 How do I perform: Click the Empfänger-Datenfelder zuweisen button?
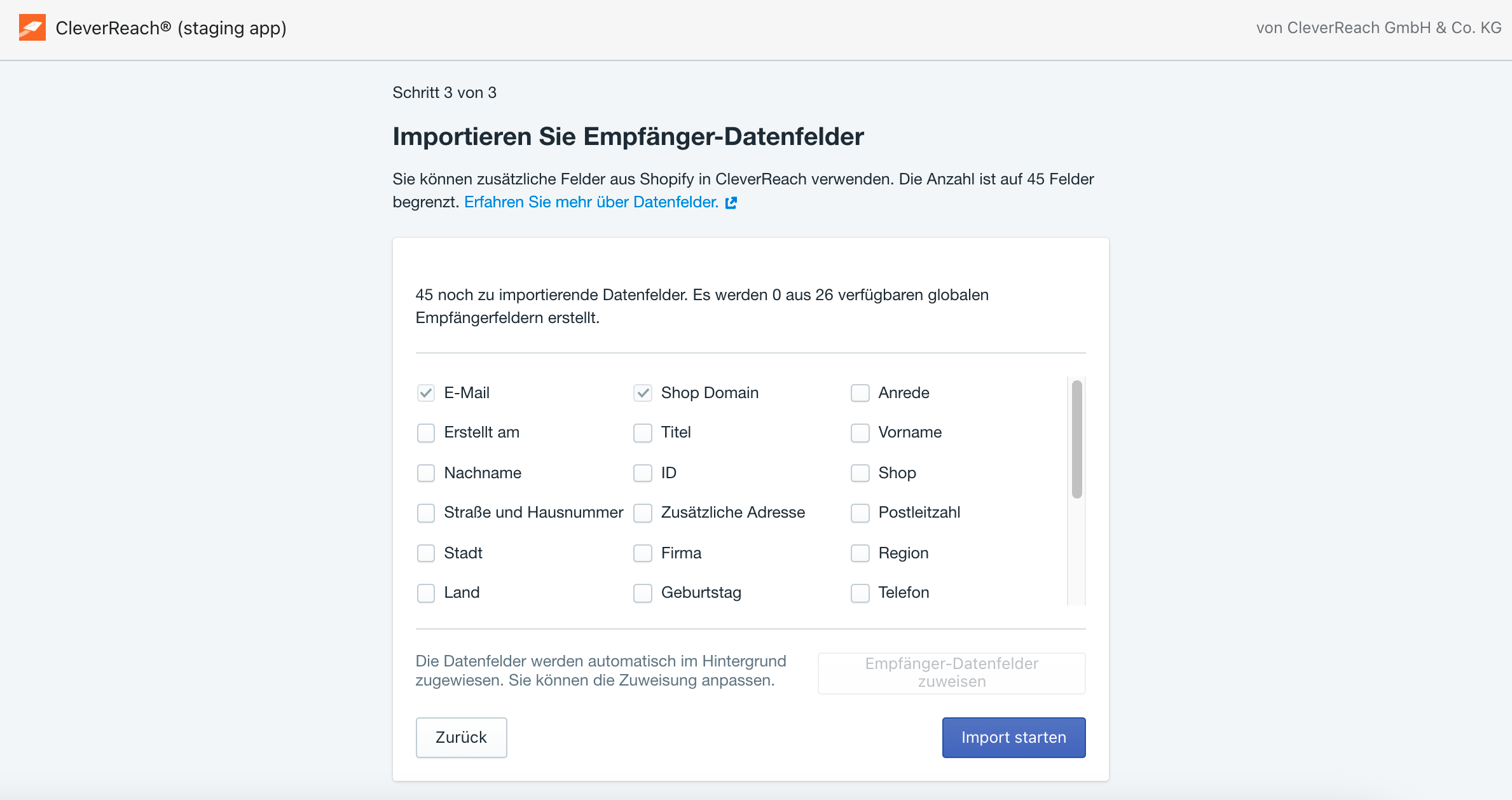click(952, 673)
